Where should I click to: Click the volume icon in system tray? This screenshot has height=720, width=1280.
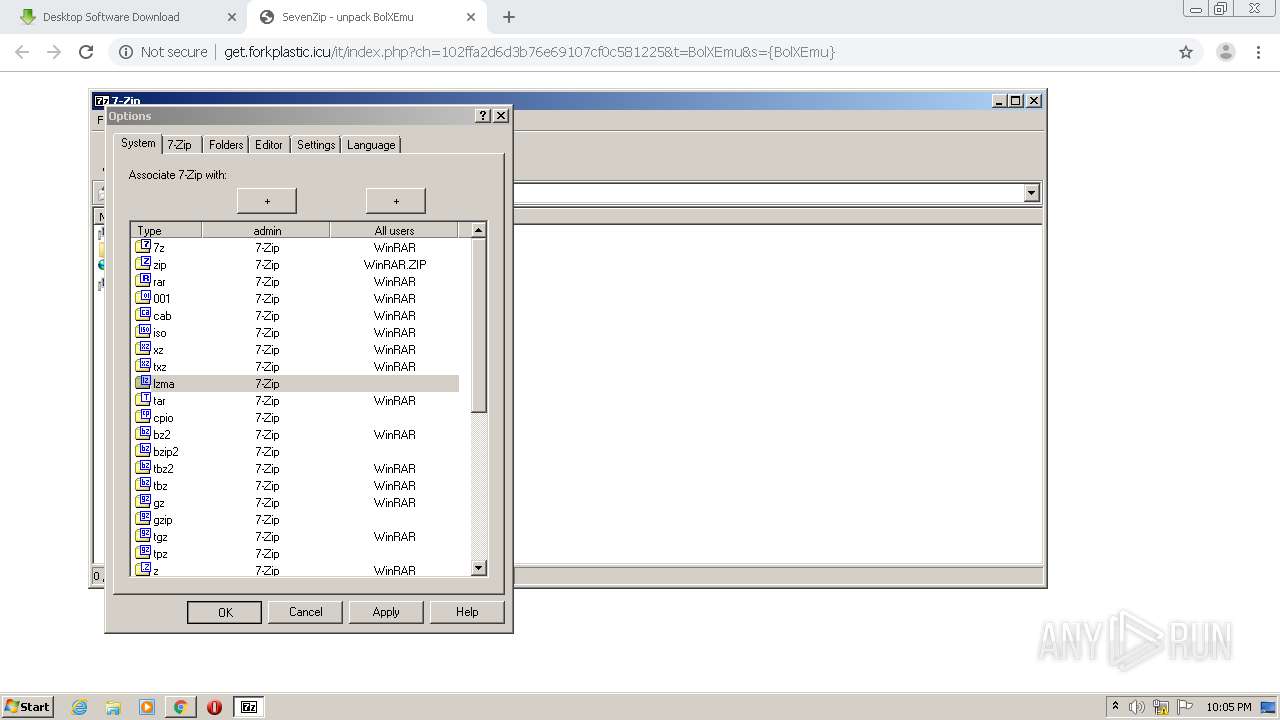coord(1137,707)
